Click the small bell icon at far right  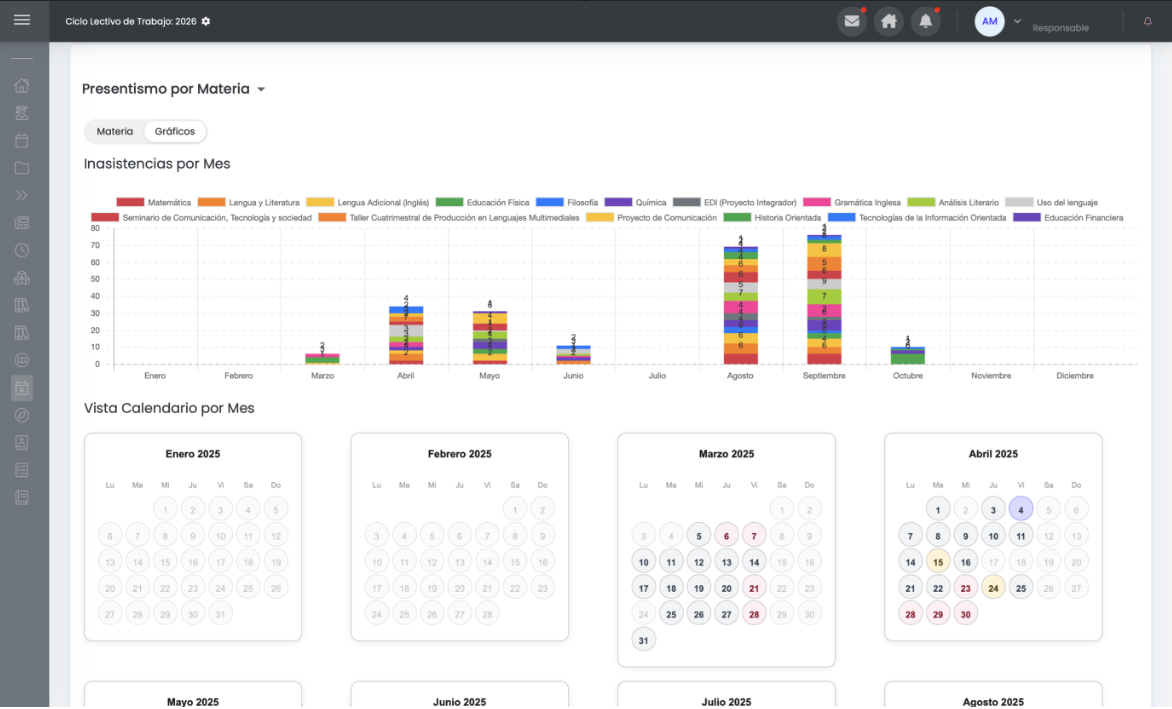tap(1147, 22)
